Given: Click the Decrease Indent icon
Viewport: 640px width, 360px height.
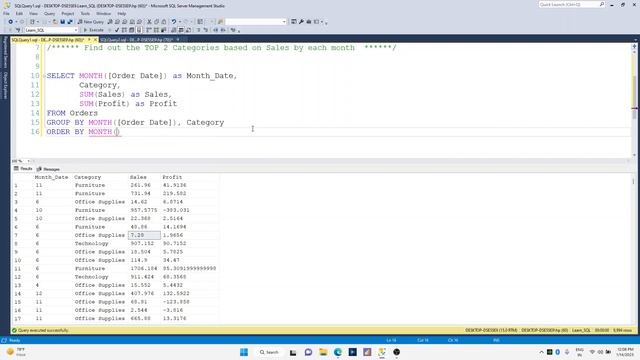Looking at the screenshot, I should pyautogui.click(x=216, y=30).
